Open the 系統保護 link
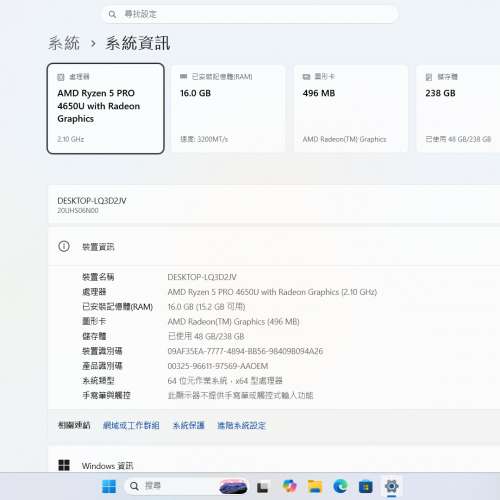This screenshot has height=500, width=500. [x=188, y=425]
